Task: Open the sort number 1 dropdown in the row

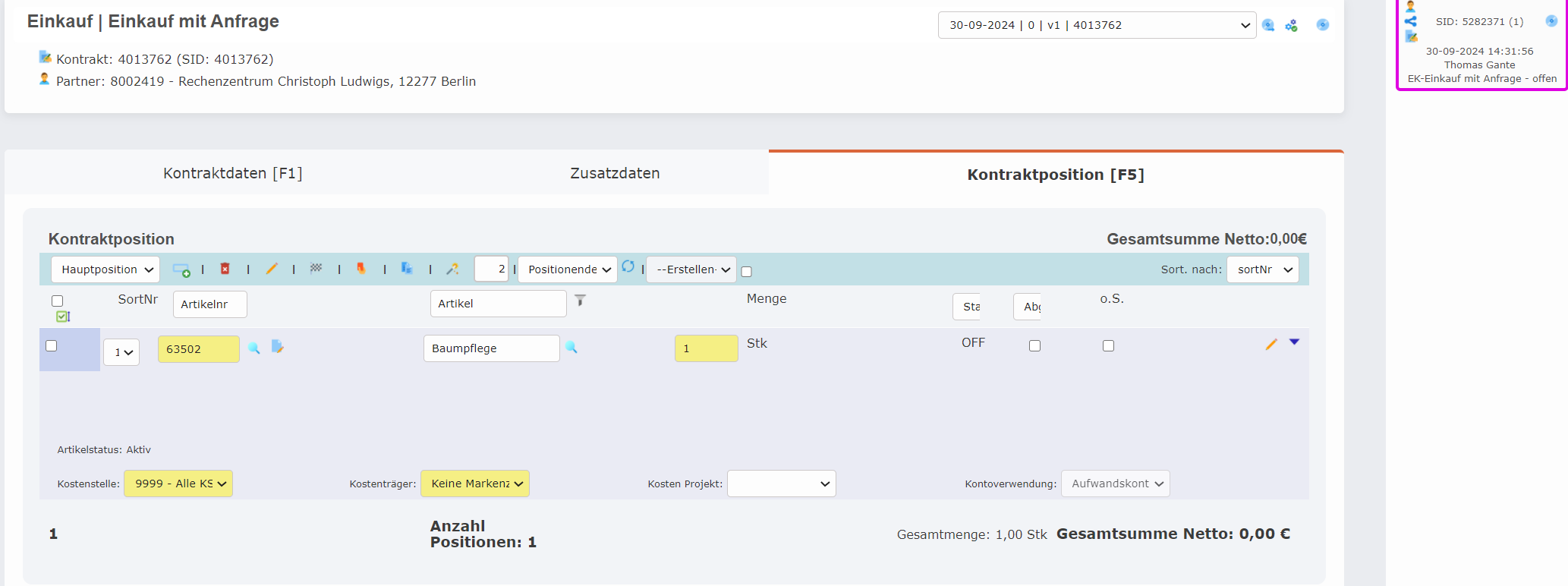Action: click(x=121, y=352)
